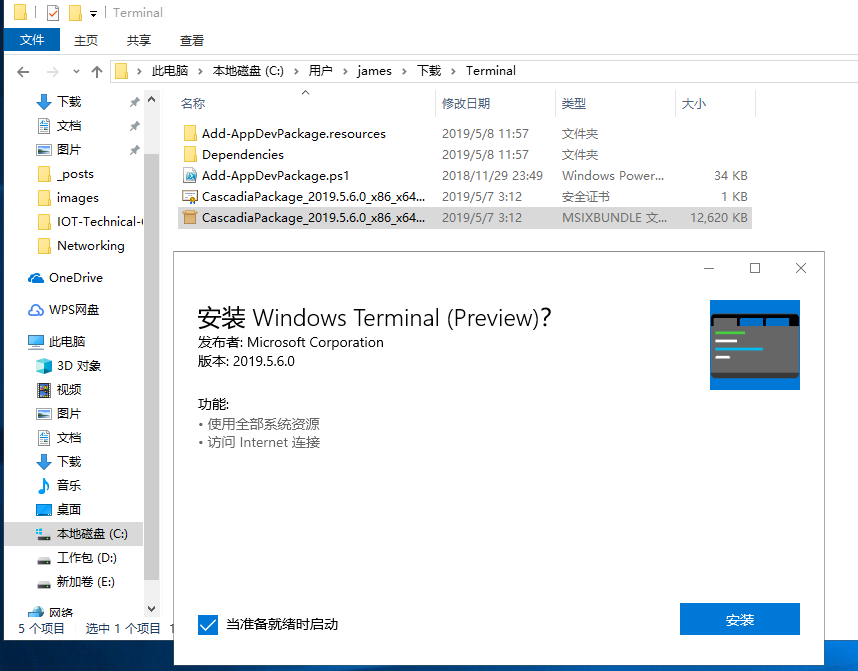
Task: Expand the chevron after 下载 in the address bar
Action: 454,71
